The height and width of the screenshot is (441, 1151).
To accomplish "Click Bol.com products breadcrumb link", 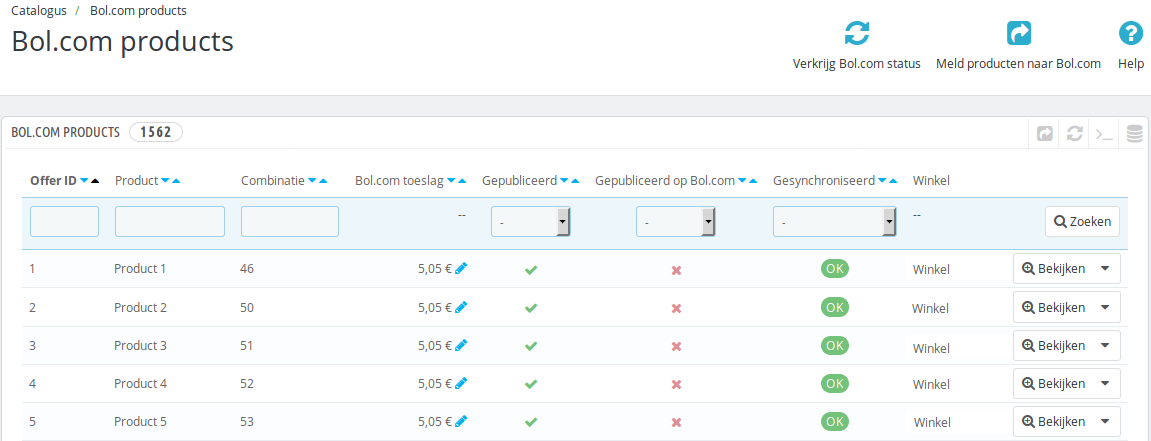I will [x=138, y=11].
